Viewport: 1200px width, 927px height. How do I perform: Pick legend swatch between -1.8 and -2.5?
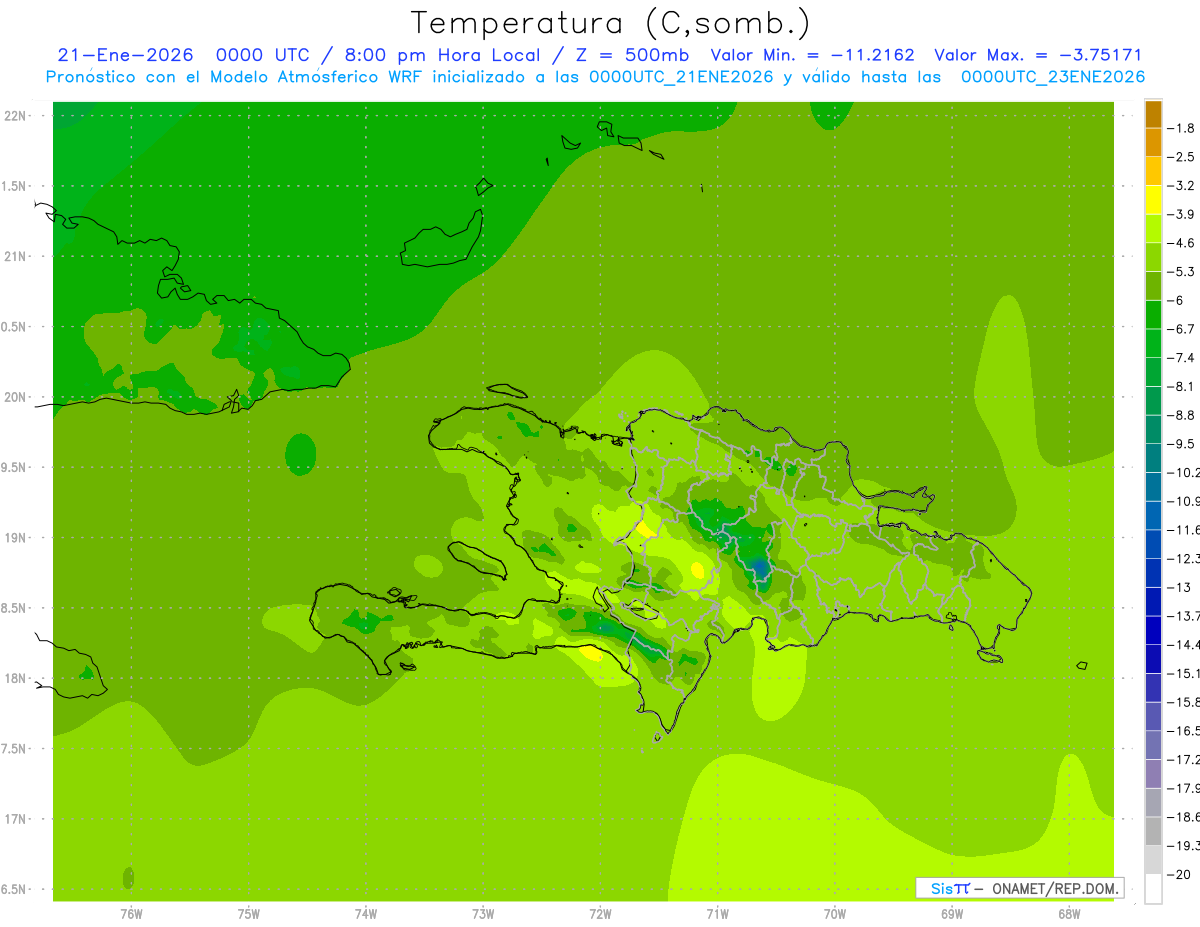pos(1153,143)
